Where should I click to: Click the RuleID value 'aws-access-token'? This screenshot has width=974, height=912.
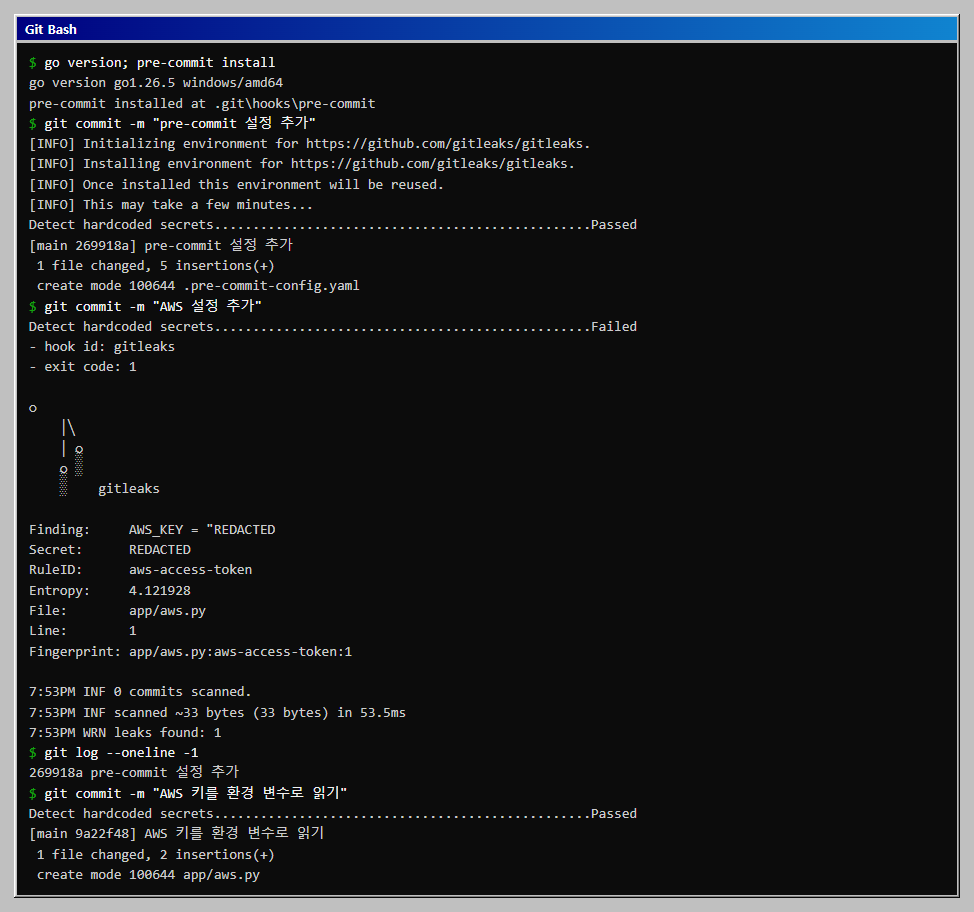(x=190, y=569)
